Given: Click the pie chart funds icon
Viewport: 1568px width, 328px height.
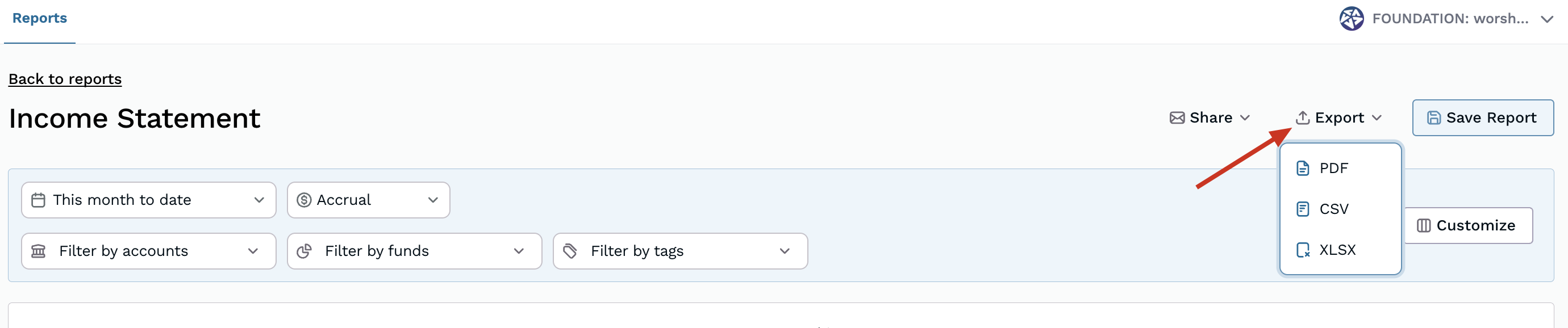Looking at the screenshot, I should [304, 251].
